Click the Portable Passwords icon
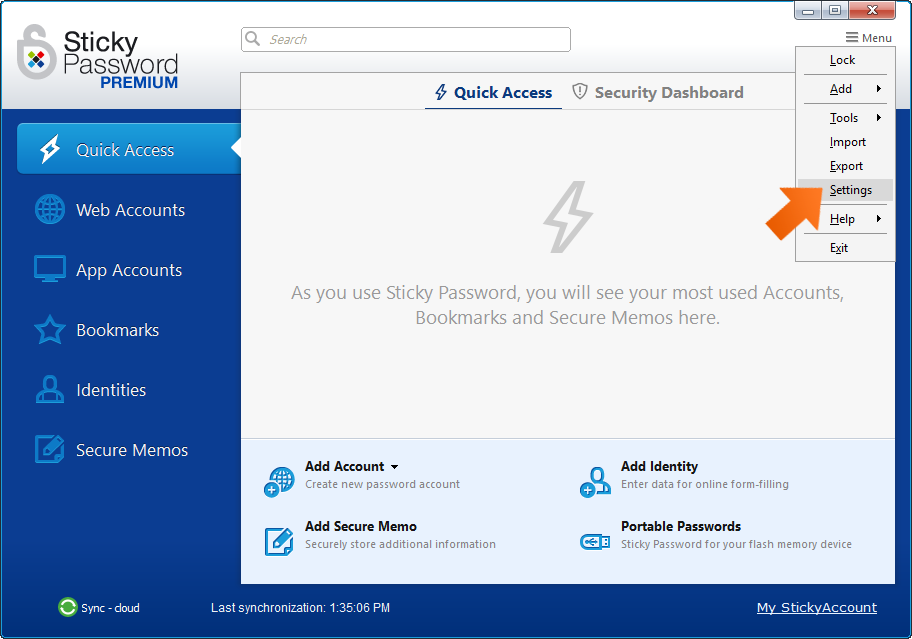Image resolution: width=912 pixels, height=639 pixels. [595, 540]
